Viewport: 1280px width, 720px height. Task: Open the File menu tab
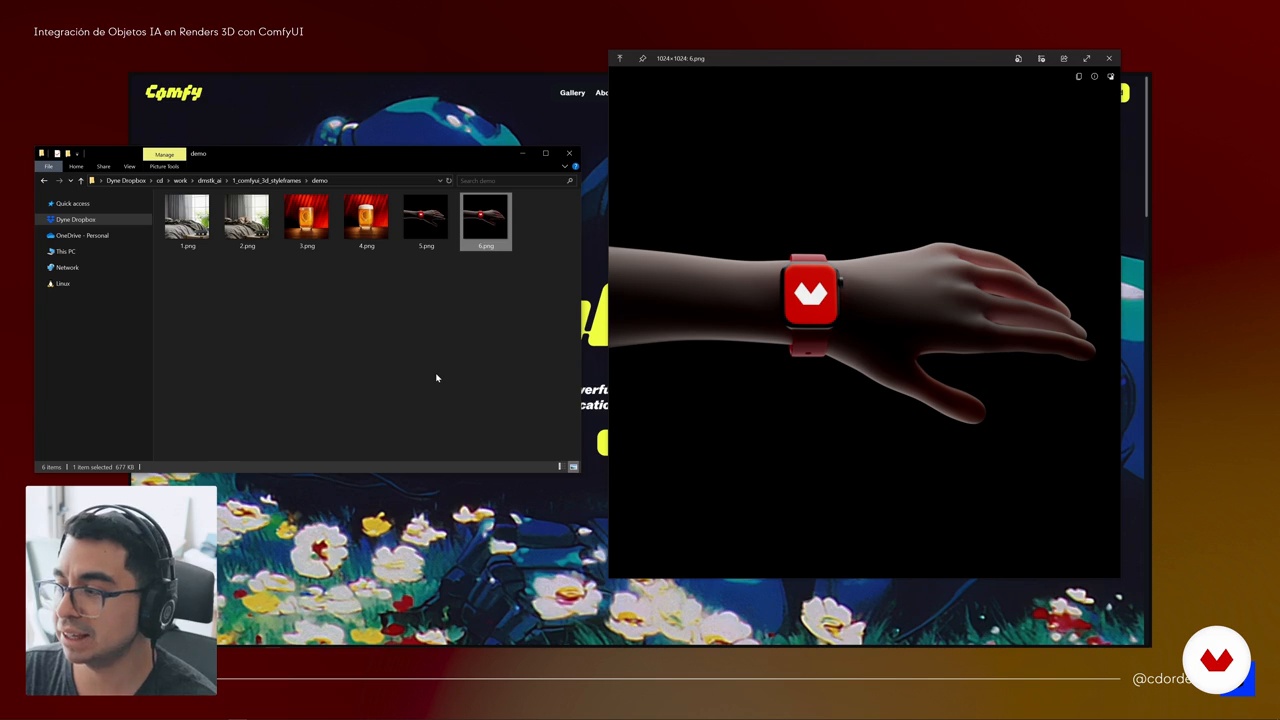pos(48,166)
